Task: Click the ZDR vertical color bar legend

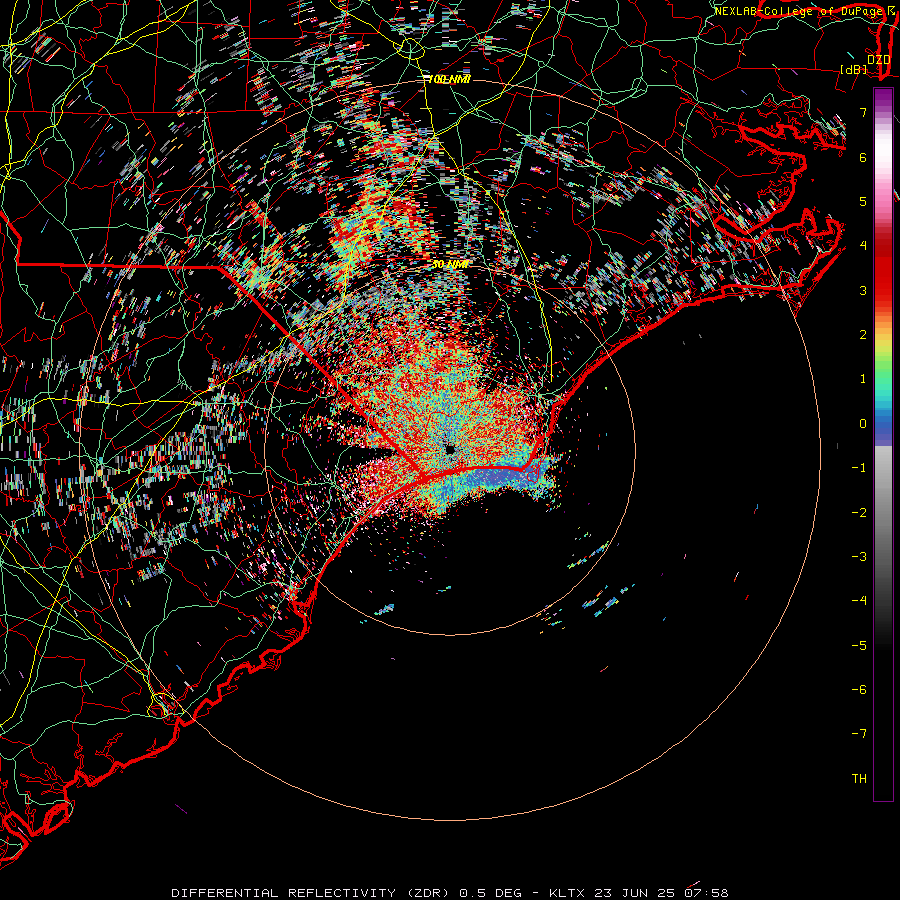Action: 883,445
